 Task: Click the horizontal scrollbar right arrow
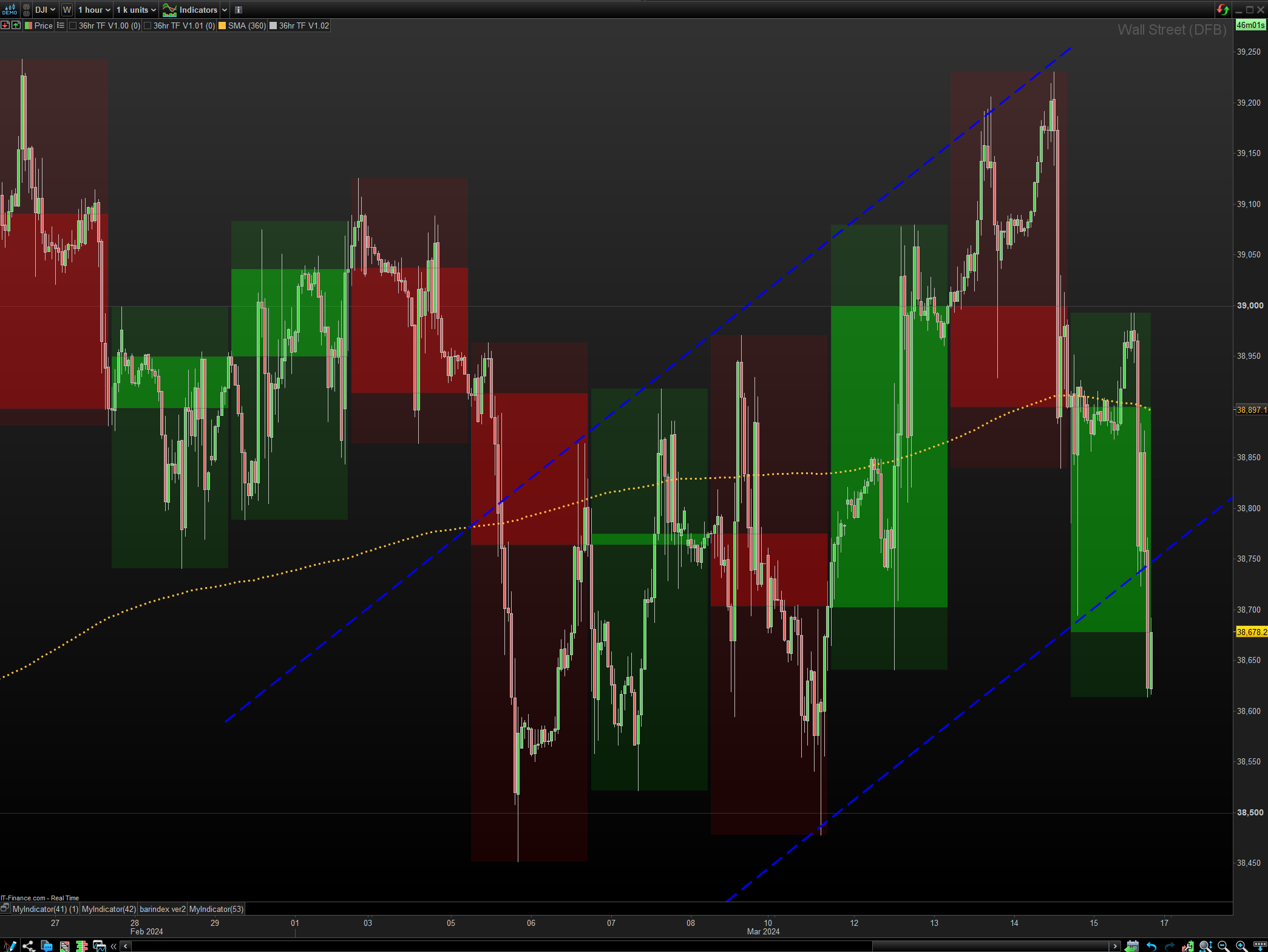pyautogui.click(x=1115, y=946)
